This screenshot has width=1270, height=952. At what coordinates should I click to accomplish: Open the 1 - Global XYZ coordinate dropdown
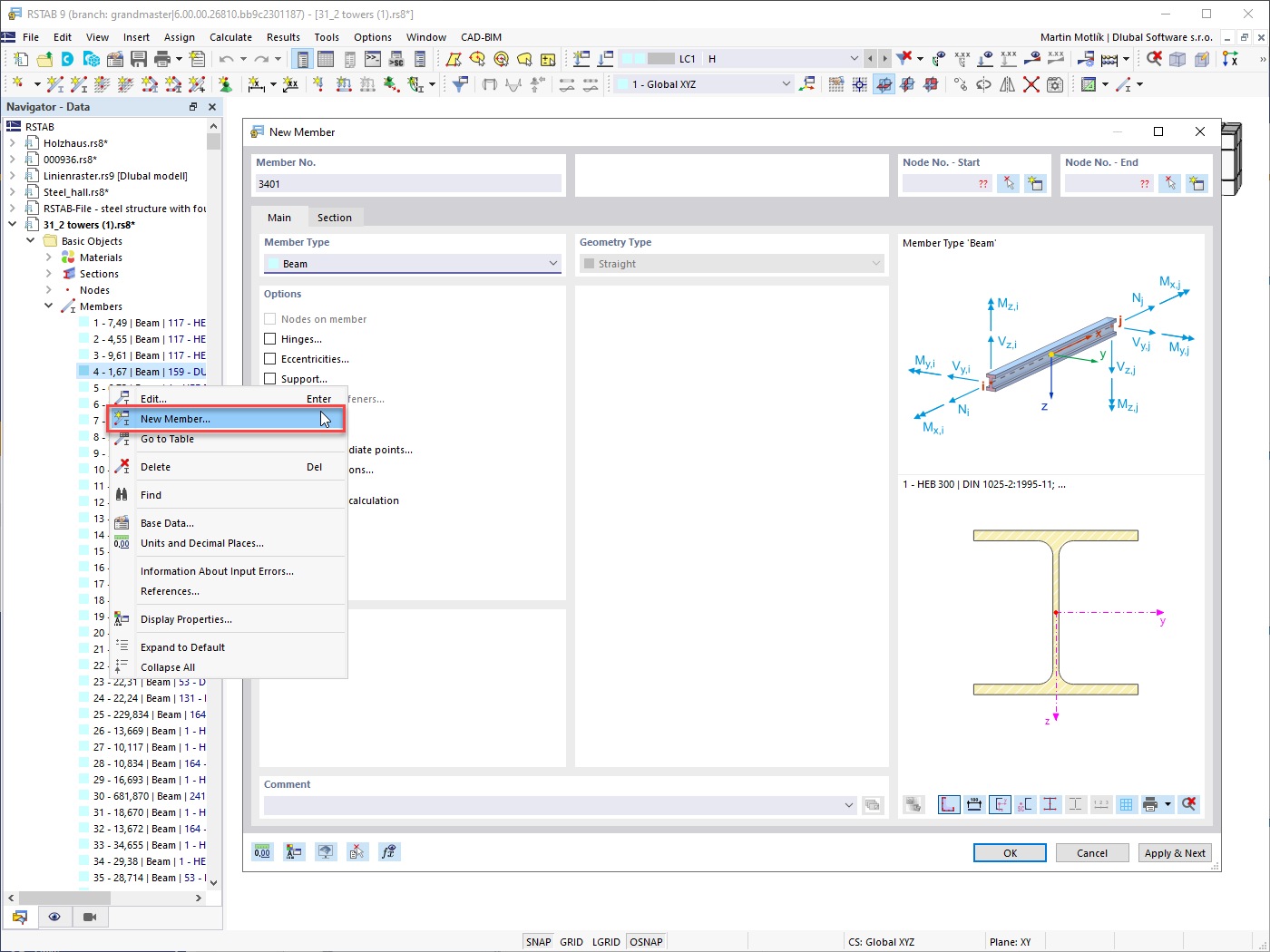click(704, 84)
